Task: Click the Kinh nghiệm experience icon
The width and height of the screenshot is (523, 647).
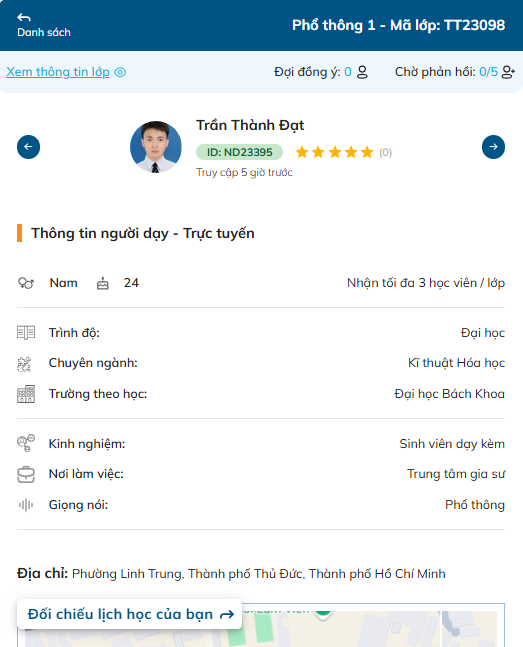Action: point(26,443)
